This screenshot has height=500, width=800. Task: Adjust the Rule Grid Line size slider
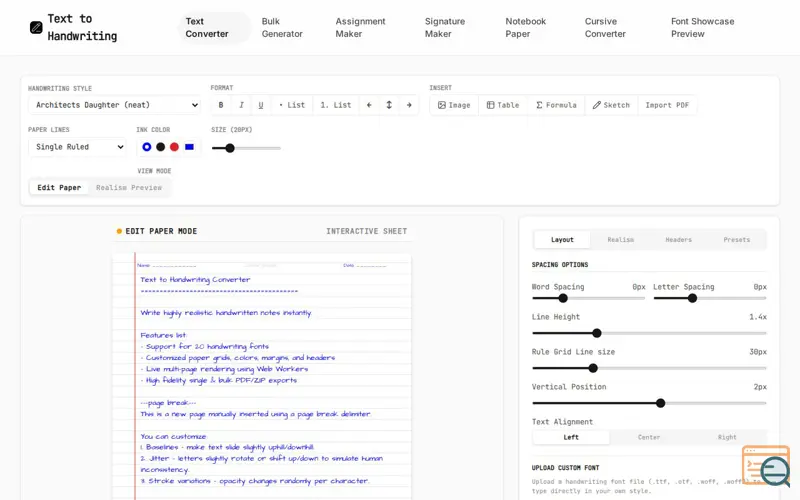click(649, 368)
